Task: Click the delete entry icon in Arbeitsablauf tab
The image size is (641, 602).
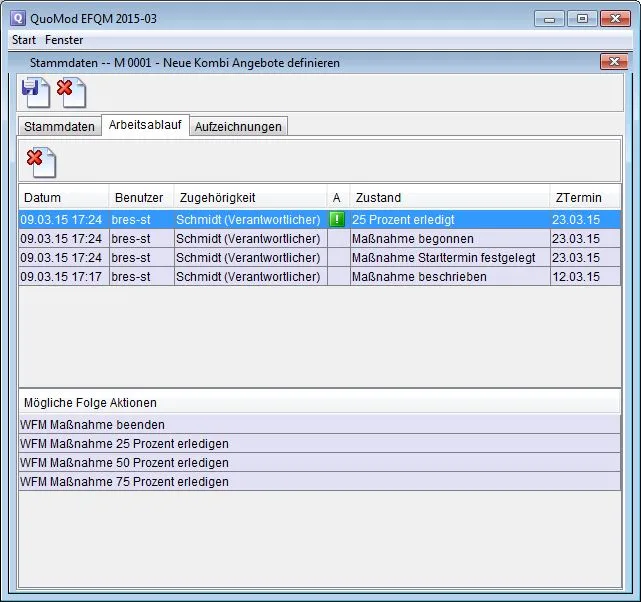Action: (x=41, y=161)
